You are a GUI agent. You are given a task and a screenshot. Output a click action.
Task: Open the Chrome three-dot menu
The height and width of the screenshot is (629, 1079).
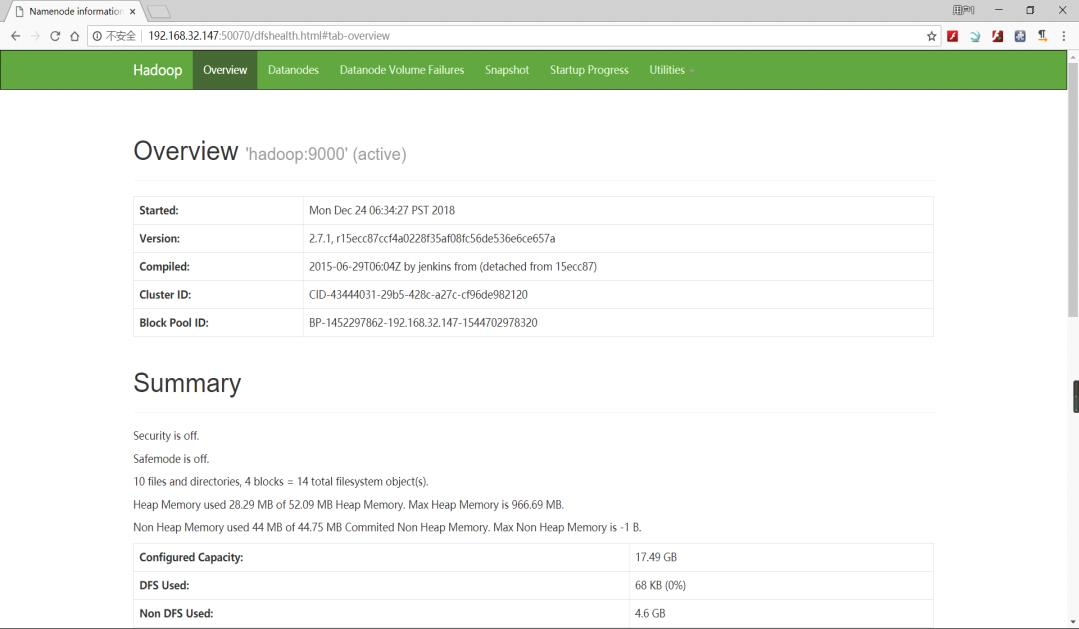1064,36
